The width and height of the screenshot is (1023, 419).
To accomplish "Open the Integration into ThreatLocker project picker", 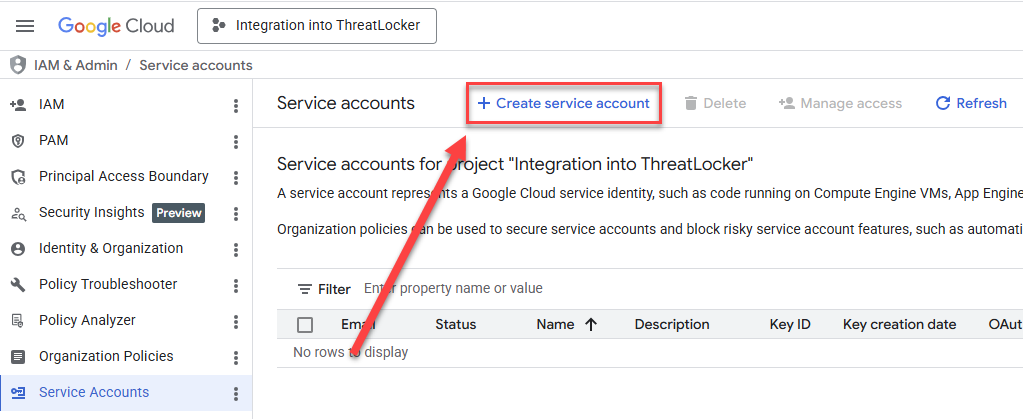I will pyautogui.click(x=317, y=26).
